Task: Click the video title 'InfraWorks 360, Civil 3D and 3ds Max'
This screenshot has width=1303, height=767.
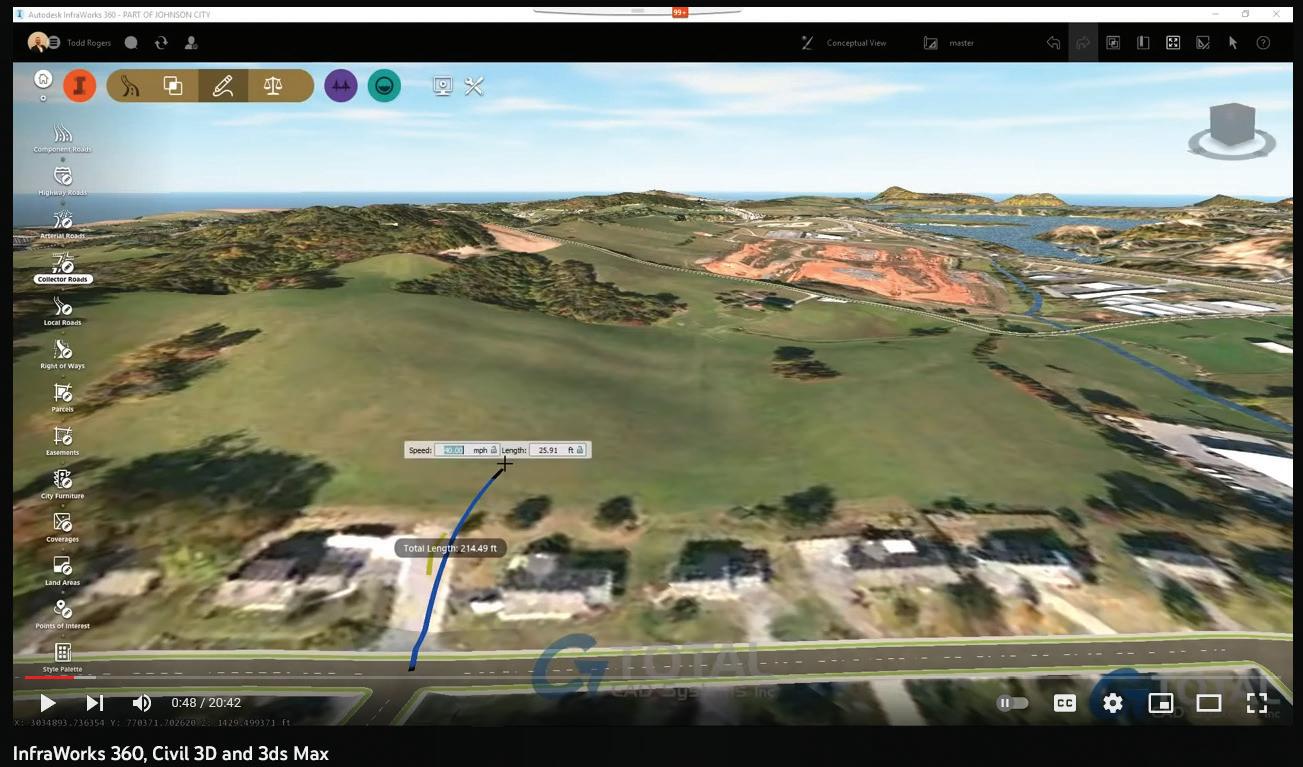Action: (x=171, y=754)
